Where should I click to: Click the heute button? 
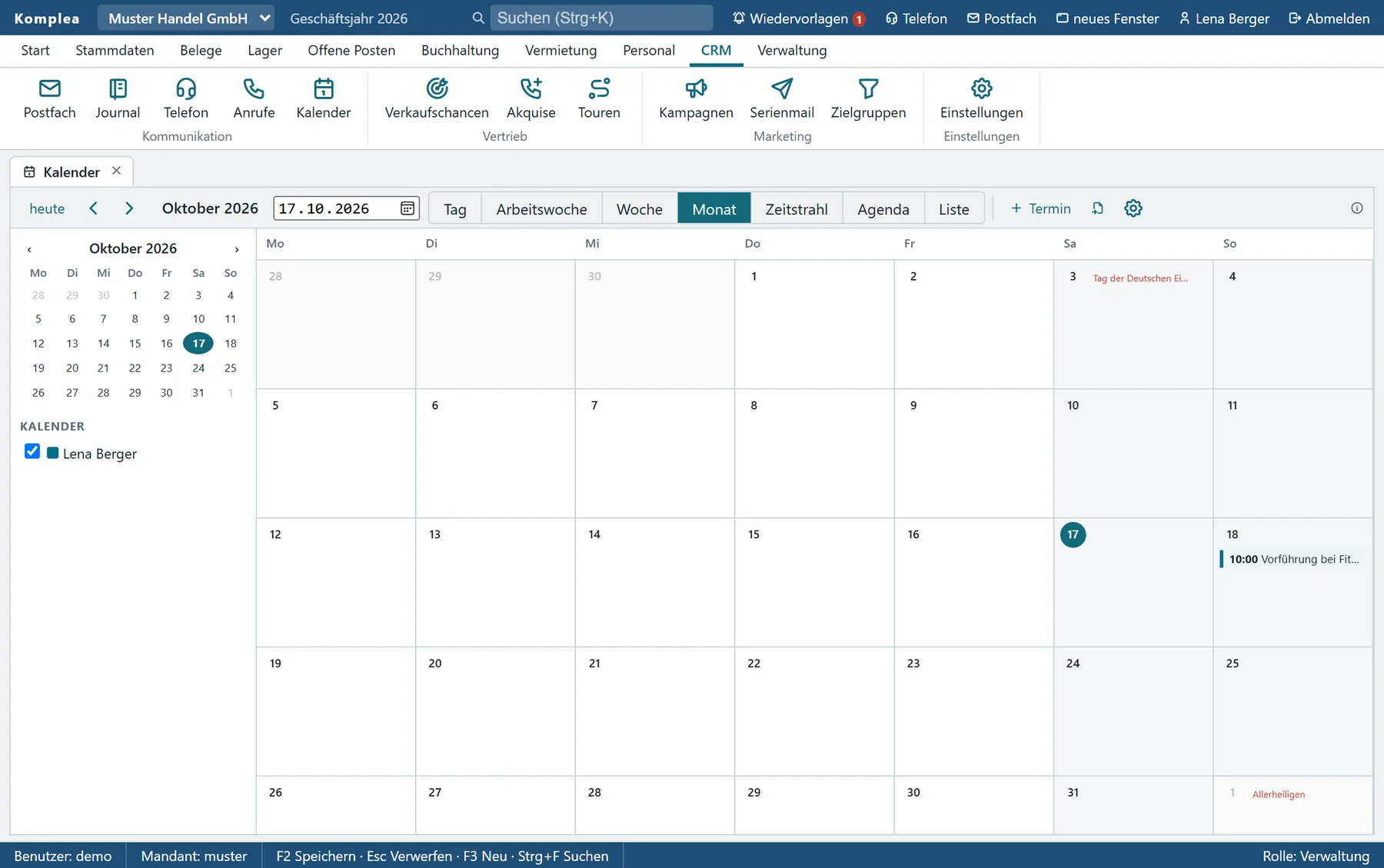(47, 208)
